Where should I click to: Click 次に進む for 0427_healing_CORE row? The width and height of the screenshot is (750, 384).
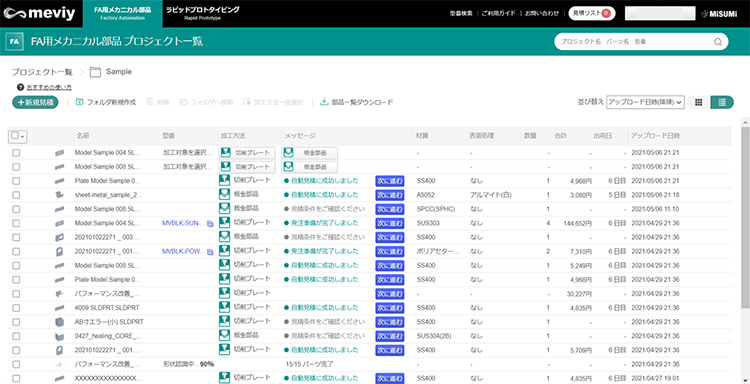pyautogui.click(x=390, y=336)
